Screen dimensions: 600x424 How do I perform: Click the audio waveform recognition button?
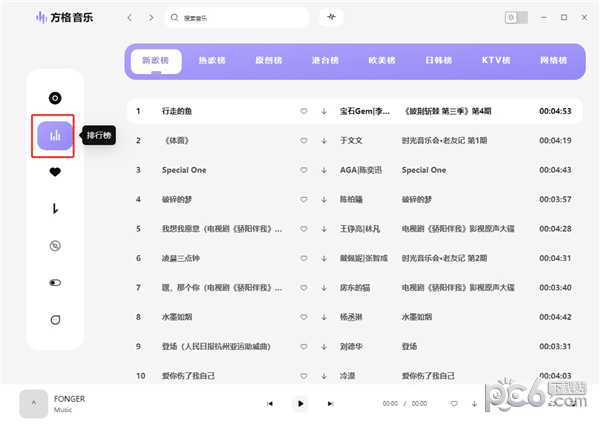(x=331, y=17)
